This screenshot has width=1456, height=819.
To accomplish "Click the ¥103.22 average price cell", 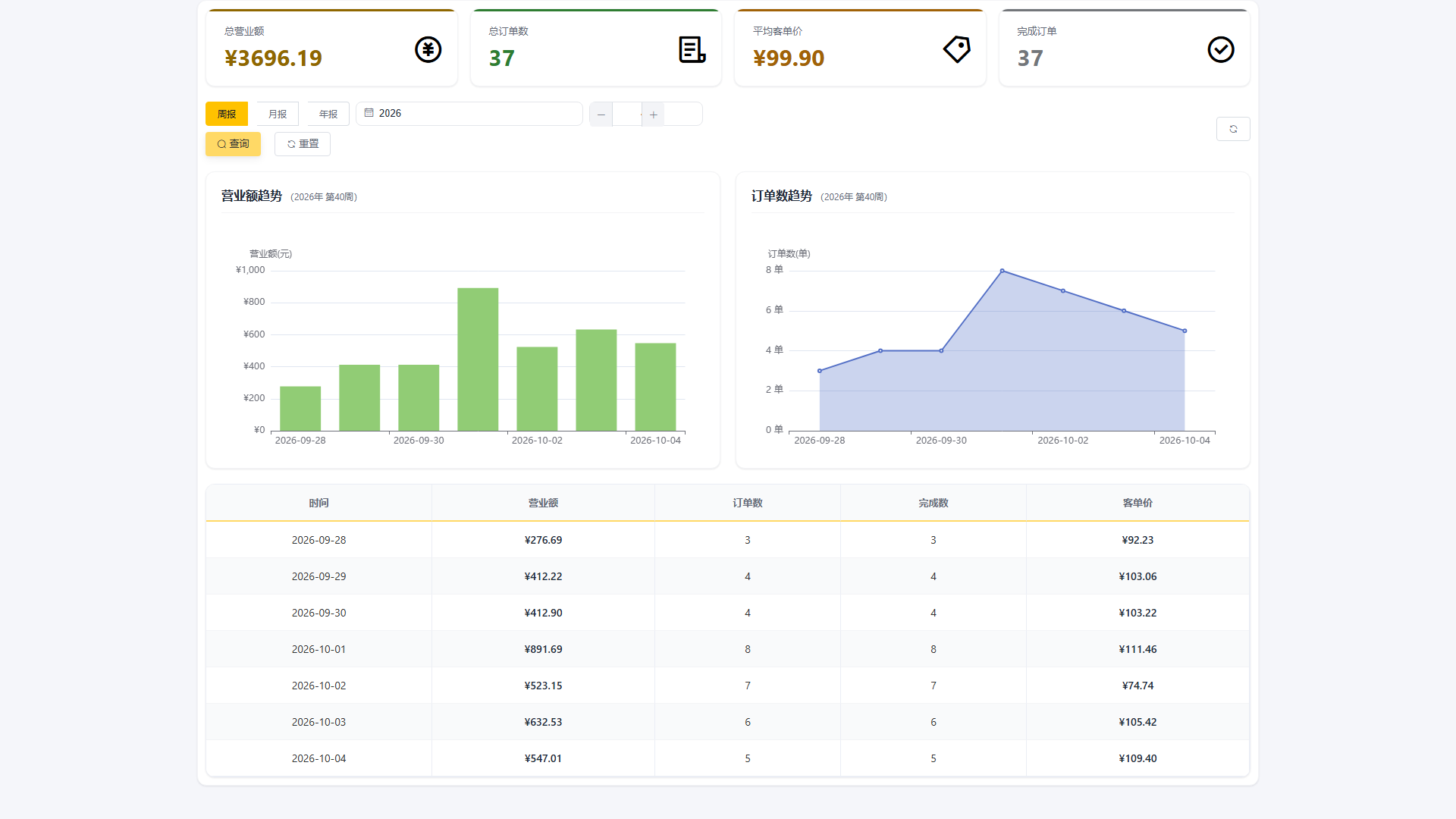I will coord(1137,613).
